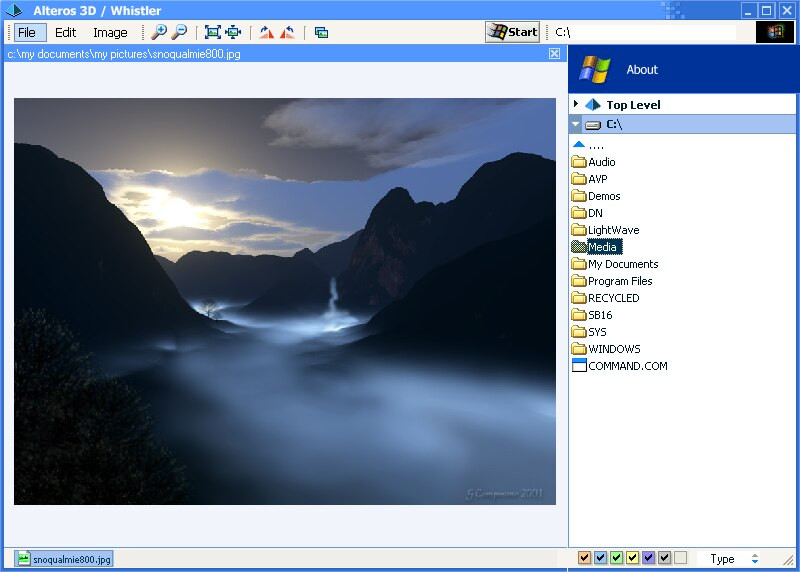Click the snoqualmie800.jpg tab in bottom bar

(63, 559)
